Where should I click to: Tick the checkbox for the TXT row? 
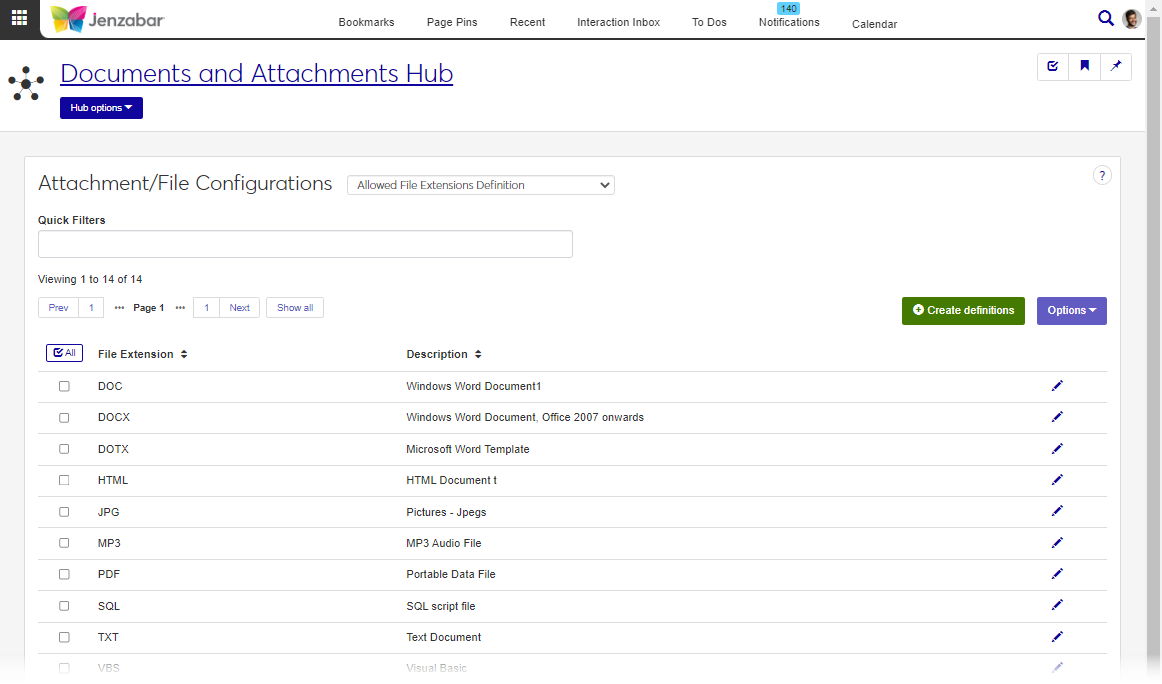pyautogui.click(x=64, y=637)
